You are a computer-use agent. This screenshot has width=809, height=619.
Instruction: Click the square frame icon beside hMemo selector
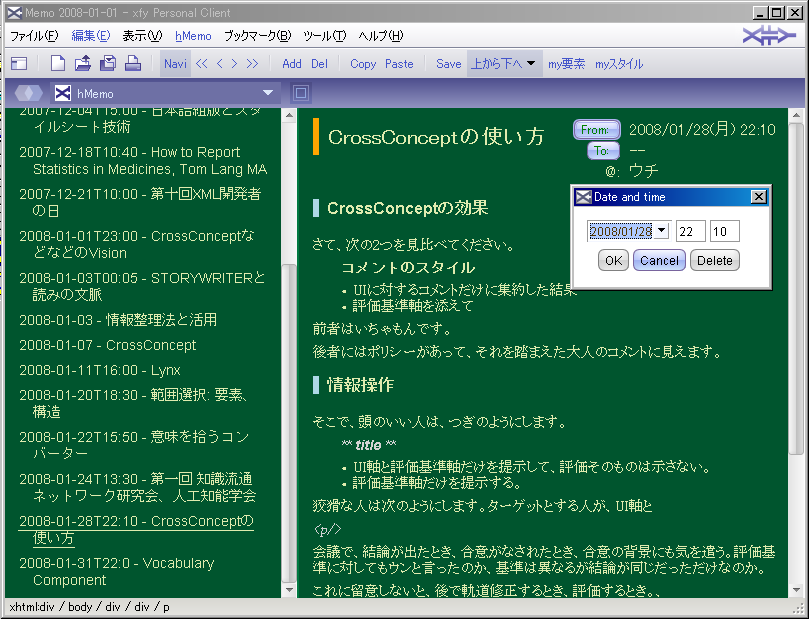tap(301, 93)
